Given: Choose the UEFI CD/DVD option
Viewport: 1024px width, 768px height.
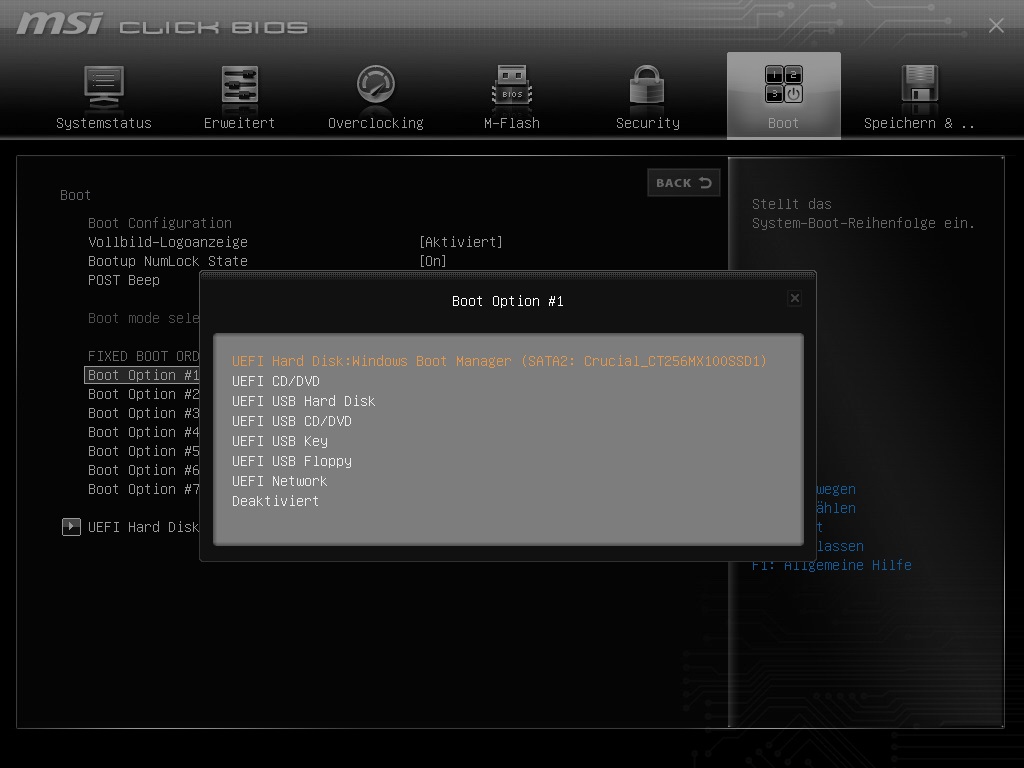Looking at the screenshot, I should click(276, 381).
